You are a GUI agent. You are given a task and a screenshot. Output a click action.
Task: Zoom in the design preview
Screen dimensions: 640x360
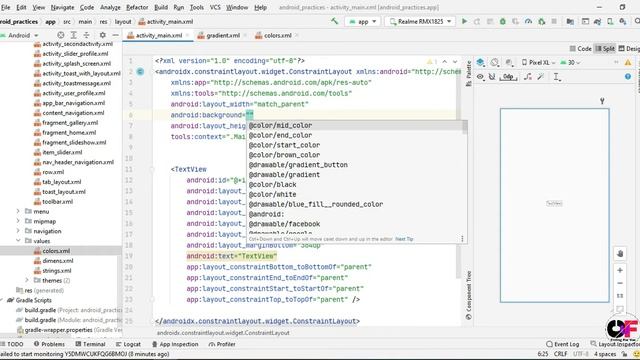pyautogui.click(x=620, y=270)
